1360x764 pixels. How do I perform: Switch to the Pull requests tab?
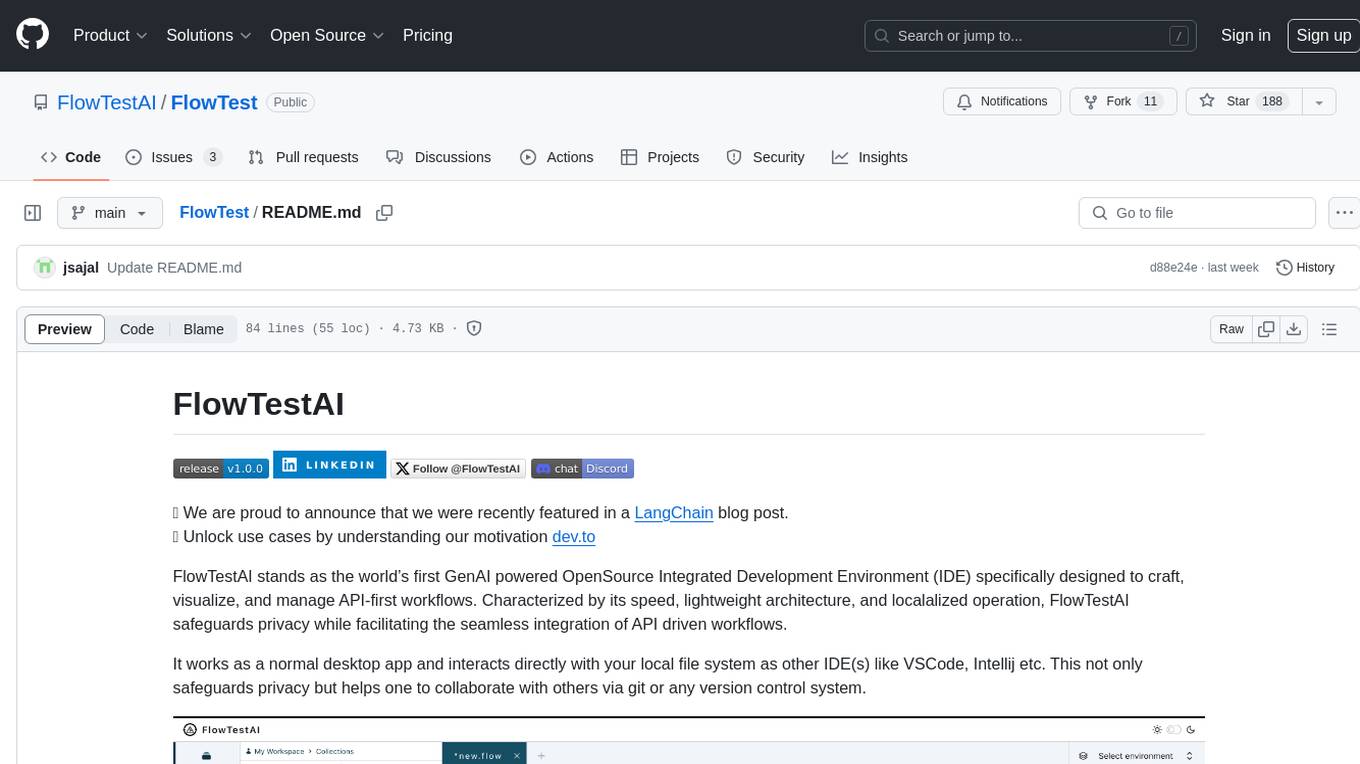(x=303, y=157)
